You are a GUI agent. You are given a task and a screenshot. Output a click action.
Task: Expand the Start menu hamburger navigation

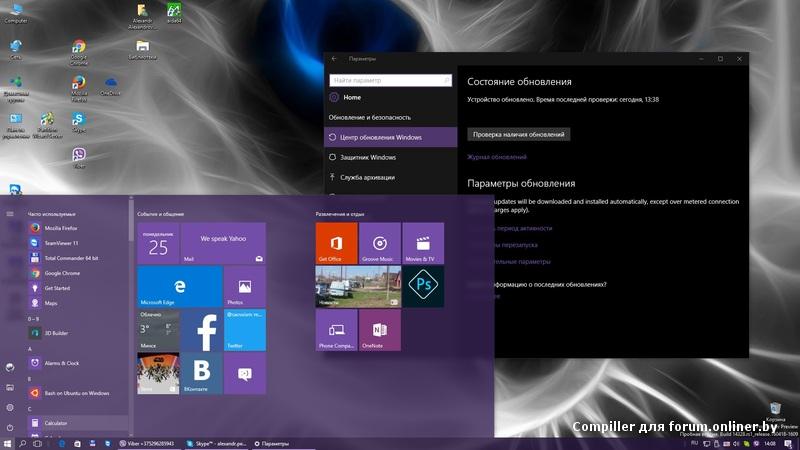(10, 213)
